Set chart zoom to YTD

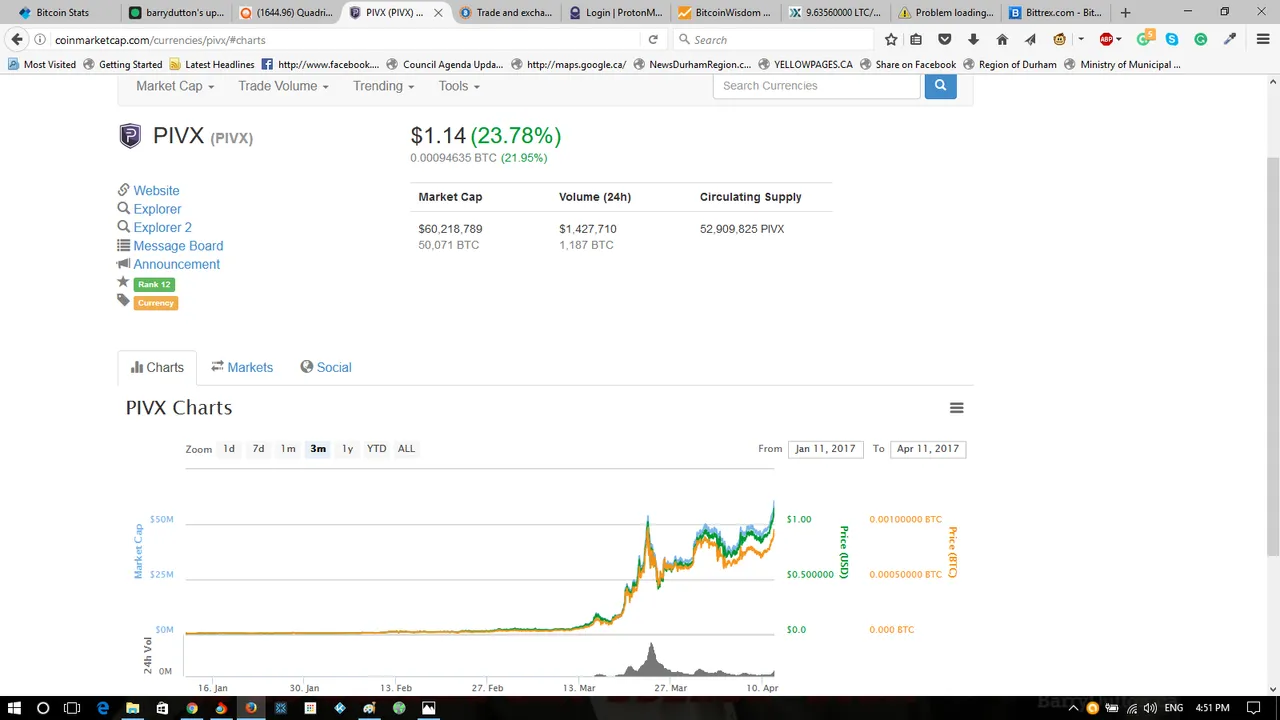click(376, 449)
